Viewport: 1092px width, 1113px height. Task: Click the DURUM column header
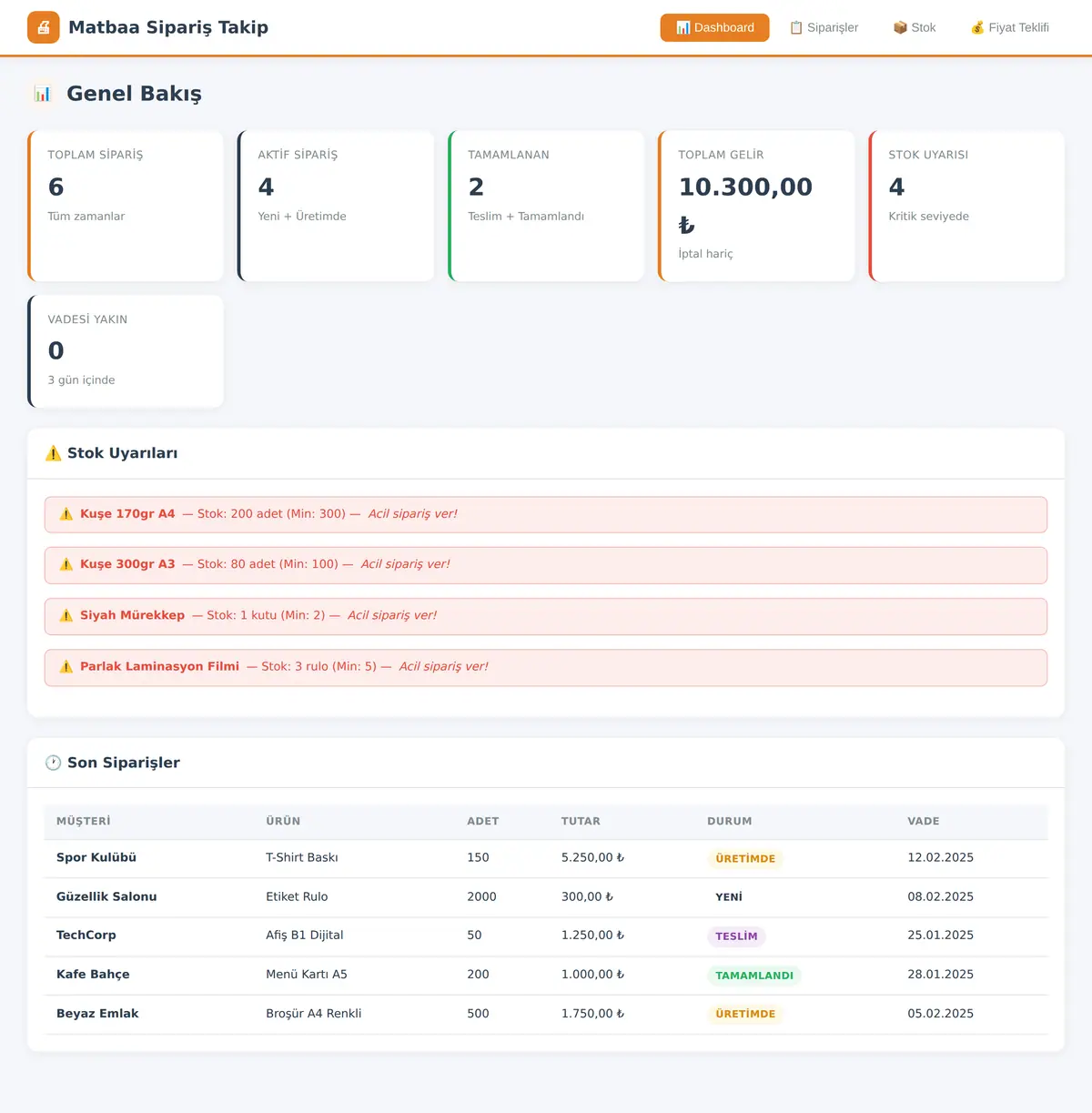[730, 821]
